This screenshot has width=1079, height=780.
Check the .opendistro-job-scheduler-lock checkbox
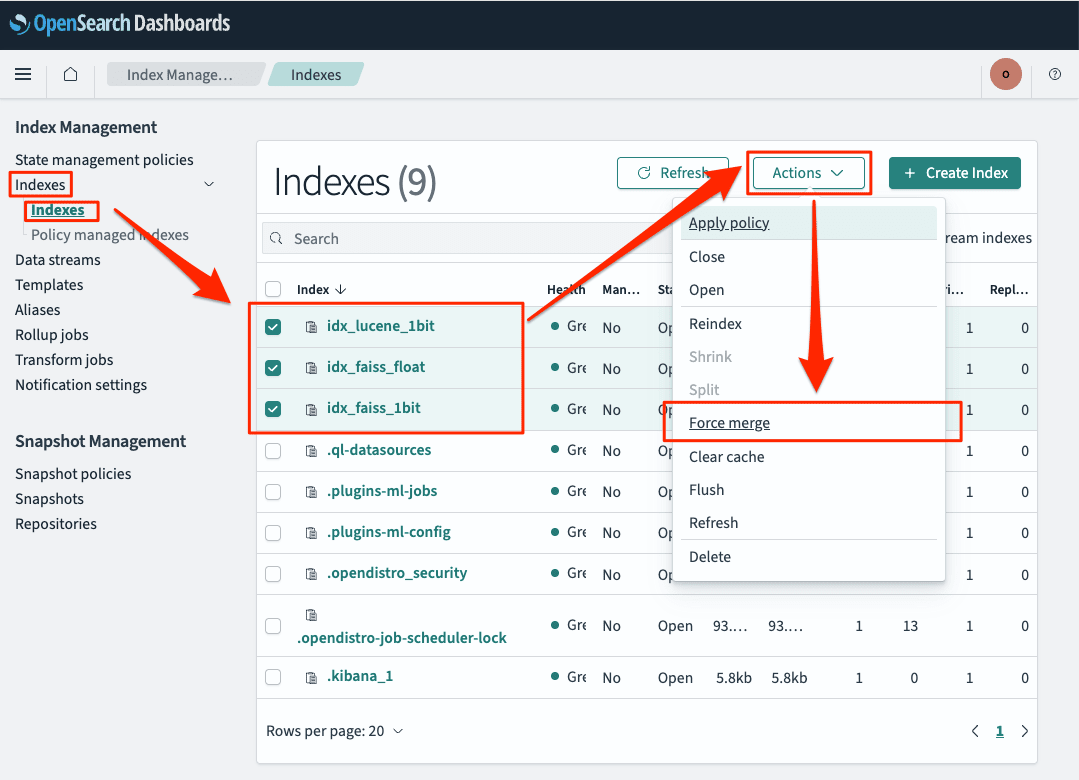pyautogui.click(x=273, y=626)
